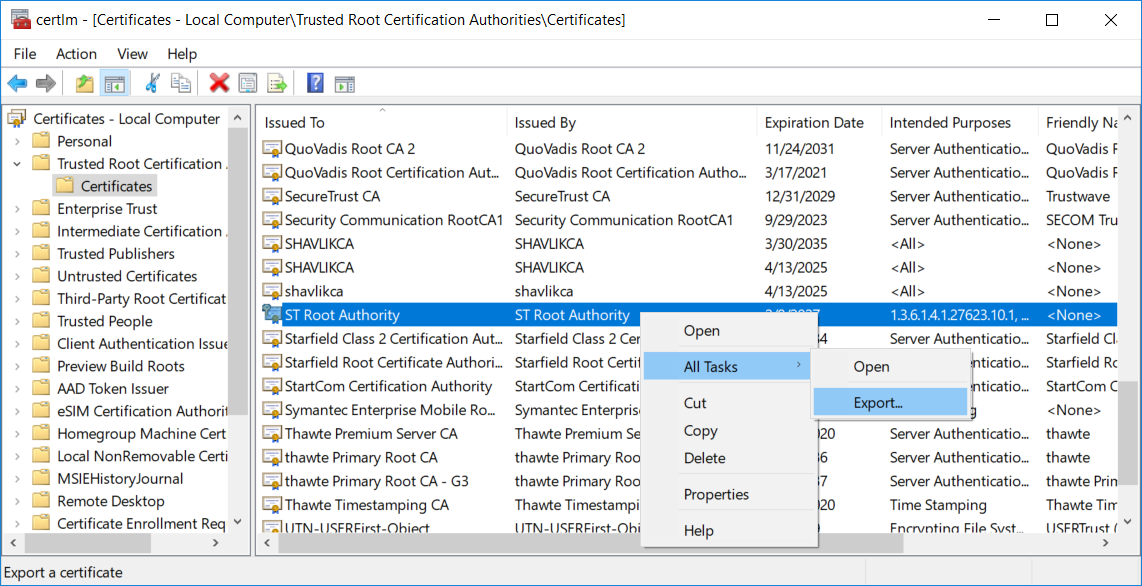Collapse the Trusted Root Certification Authorities node
Viewport: 1142px width, 586px height.
[17, 164]
